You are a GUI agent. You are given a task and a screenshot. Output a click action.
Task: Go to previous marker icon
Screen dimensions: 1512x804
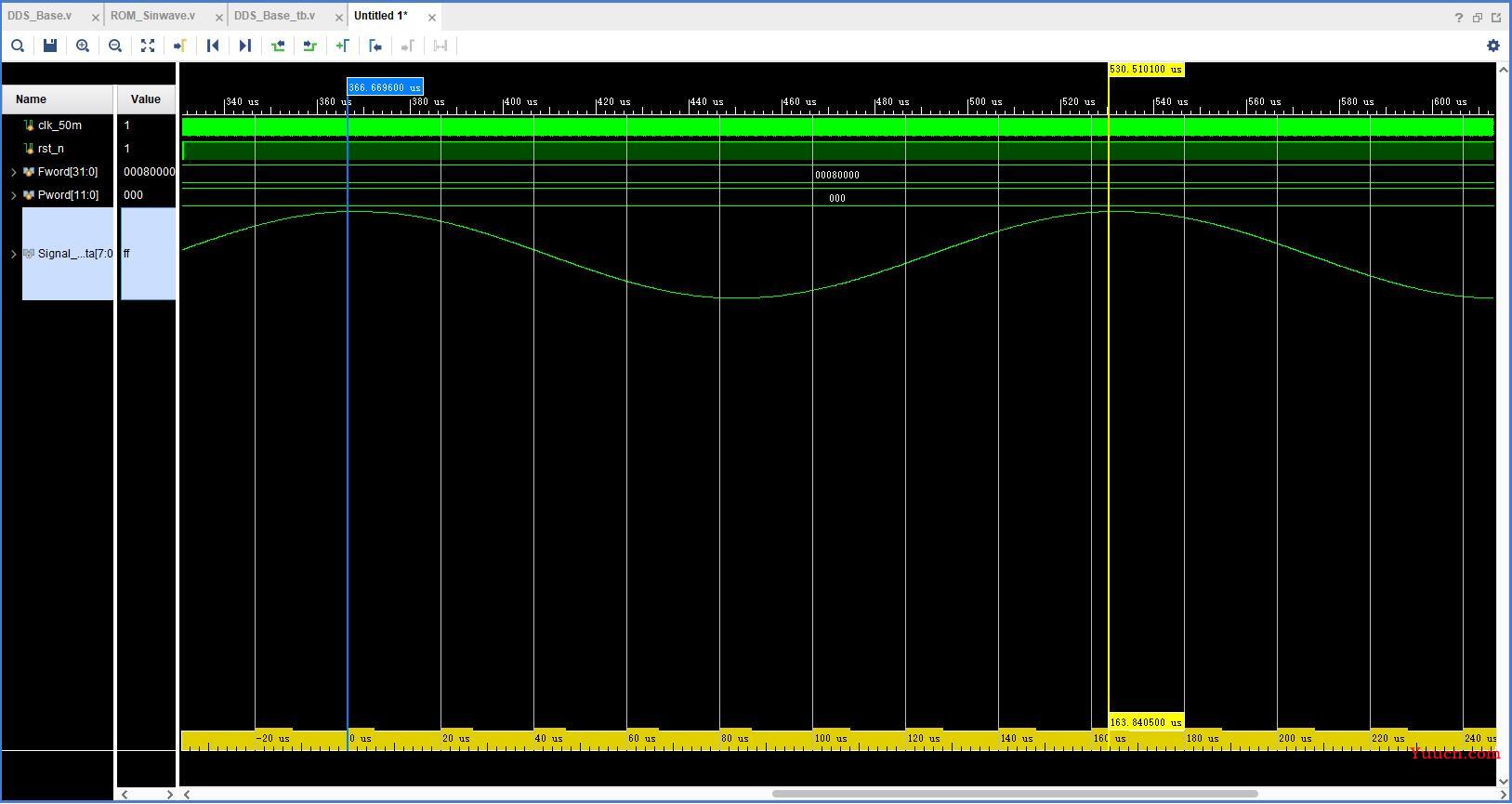point(375,46)
